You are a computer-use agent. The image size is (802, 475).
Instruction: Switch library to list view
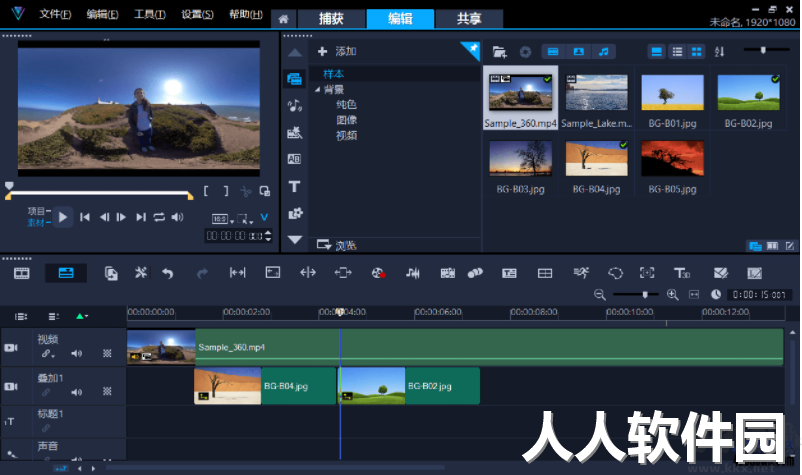coord(677,52)
